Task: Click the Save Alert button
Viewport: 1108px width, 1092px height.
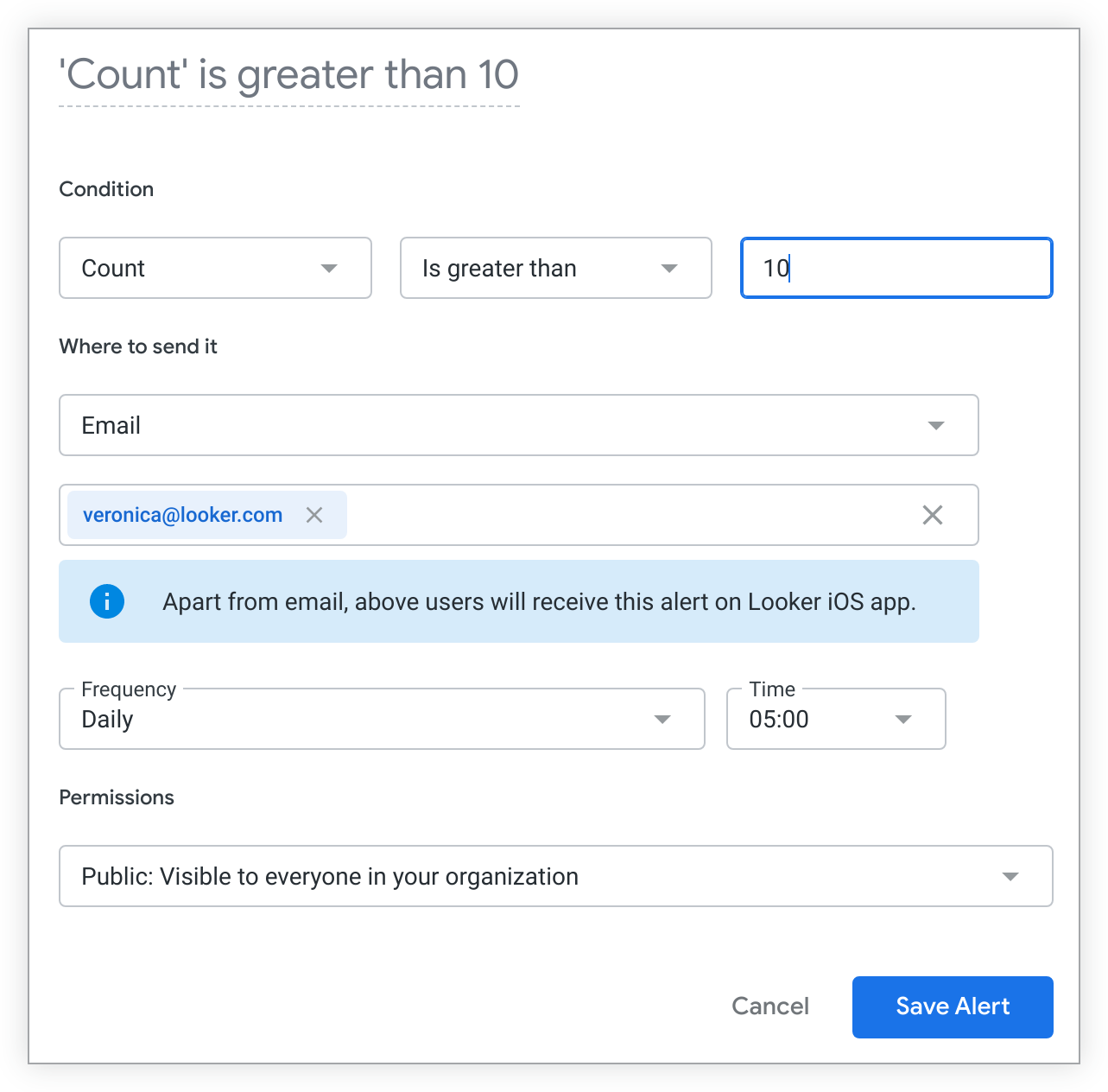Action: click(x=953, y=1006)
